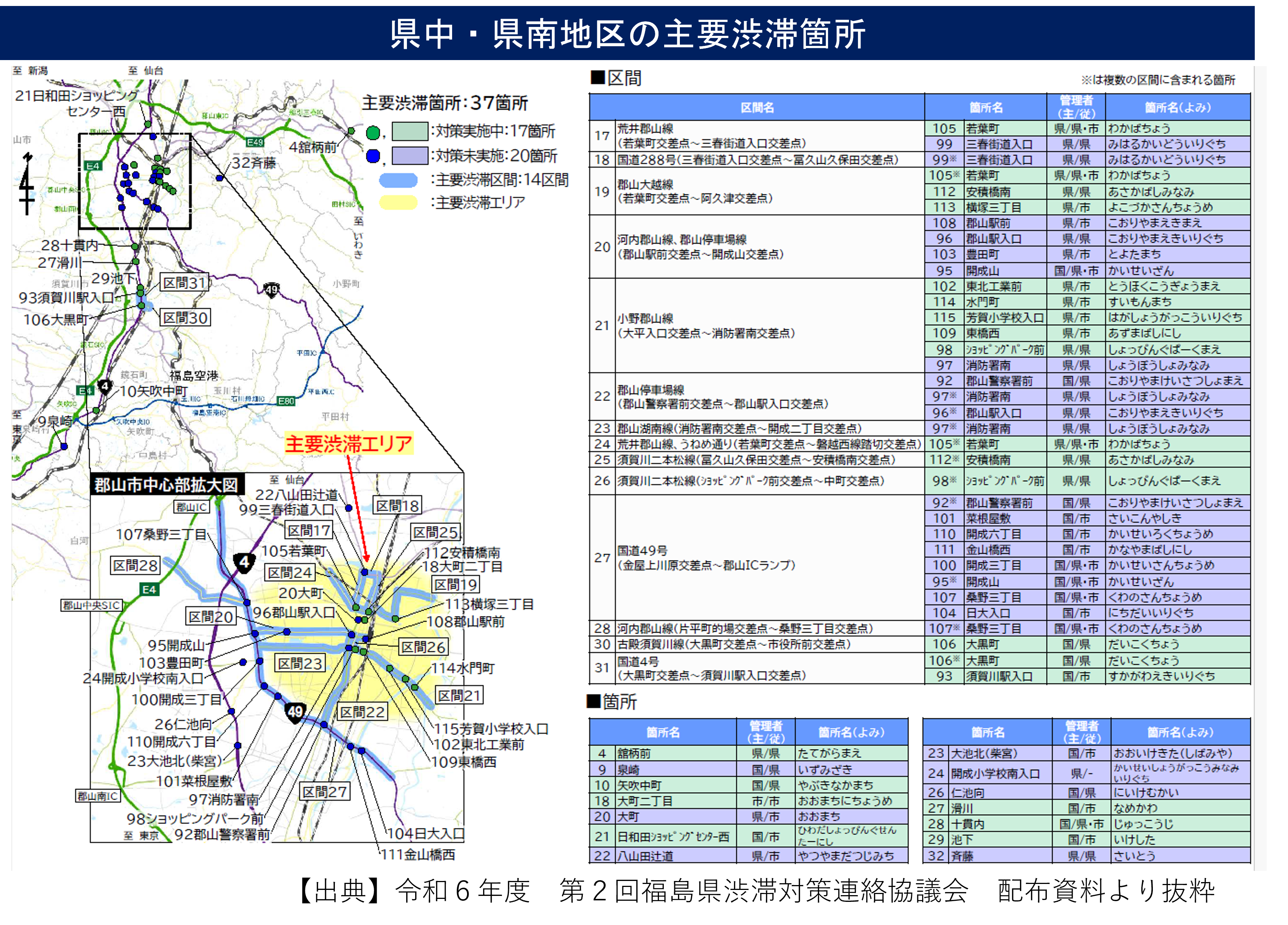Click the 芳賀小学校入口 cell in the table
1288x925 pixels.
(x=1005, y=318)
